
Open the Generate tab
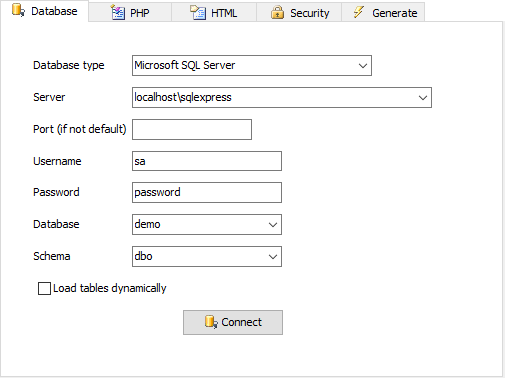[383, 12]
